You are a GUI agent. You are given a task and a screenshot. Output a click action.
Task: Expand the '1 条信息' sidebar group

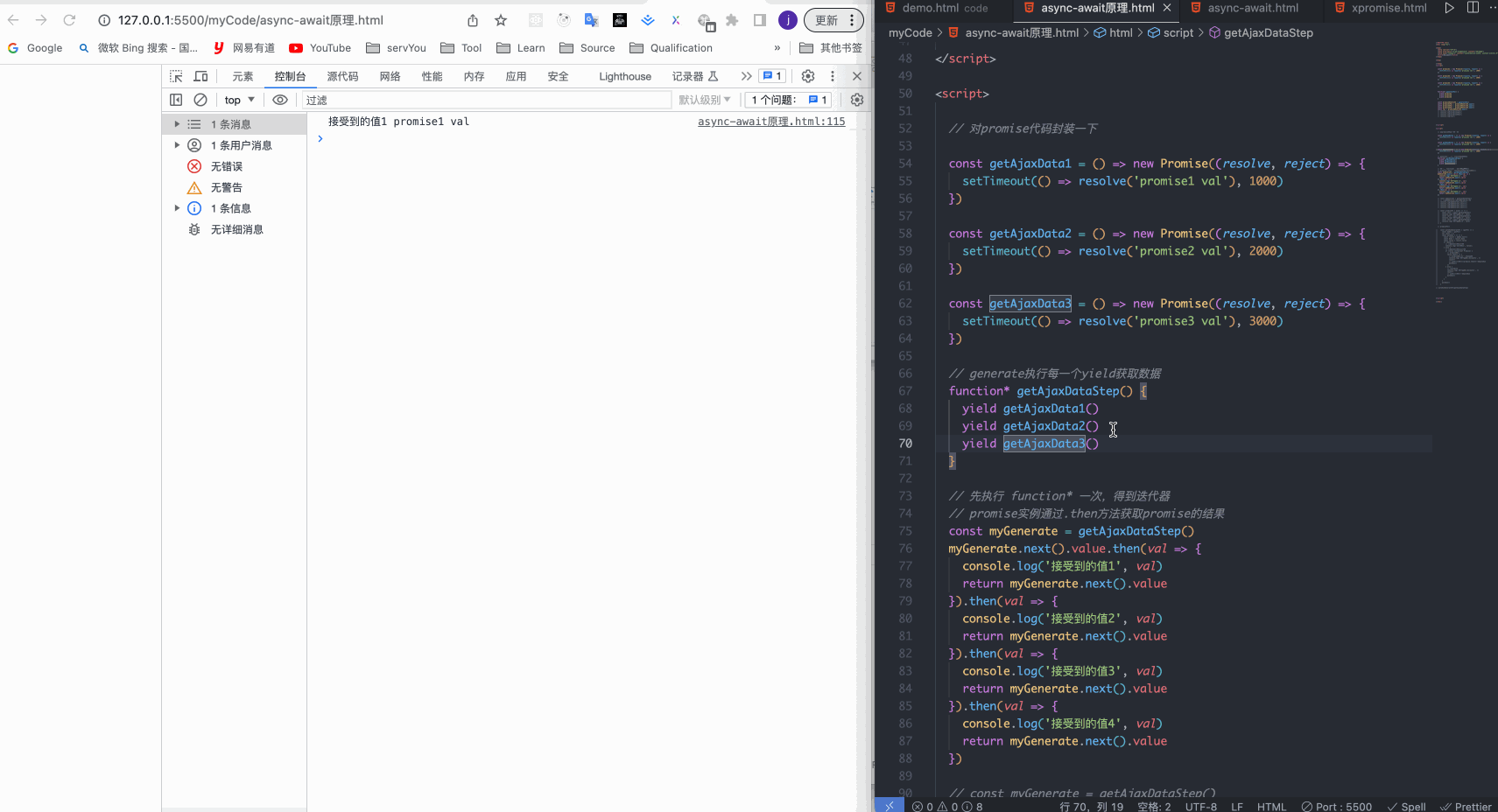[x=177, y=208]
